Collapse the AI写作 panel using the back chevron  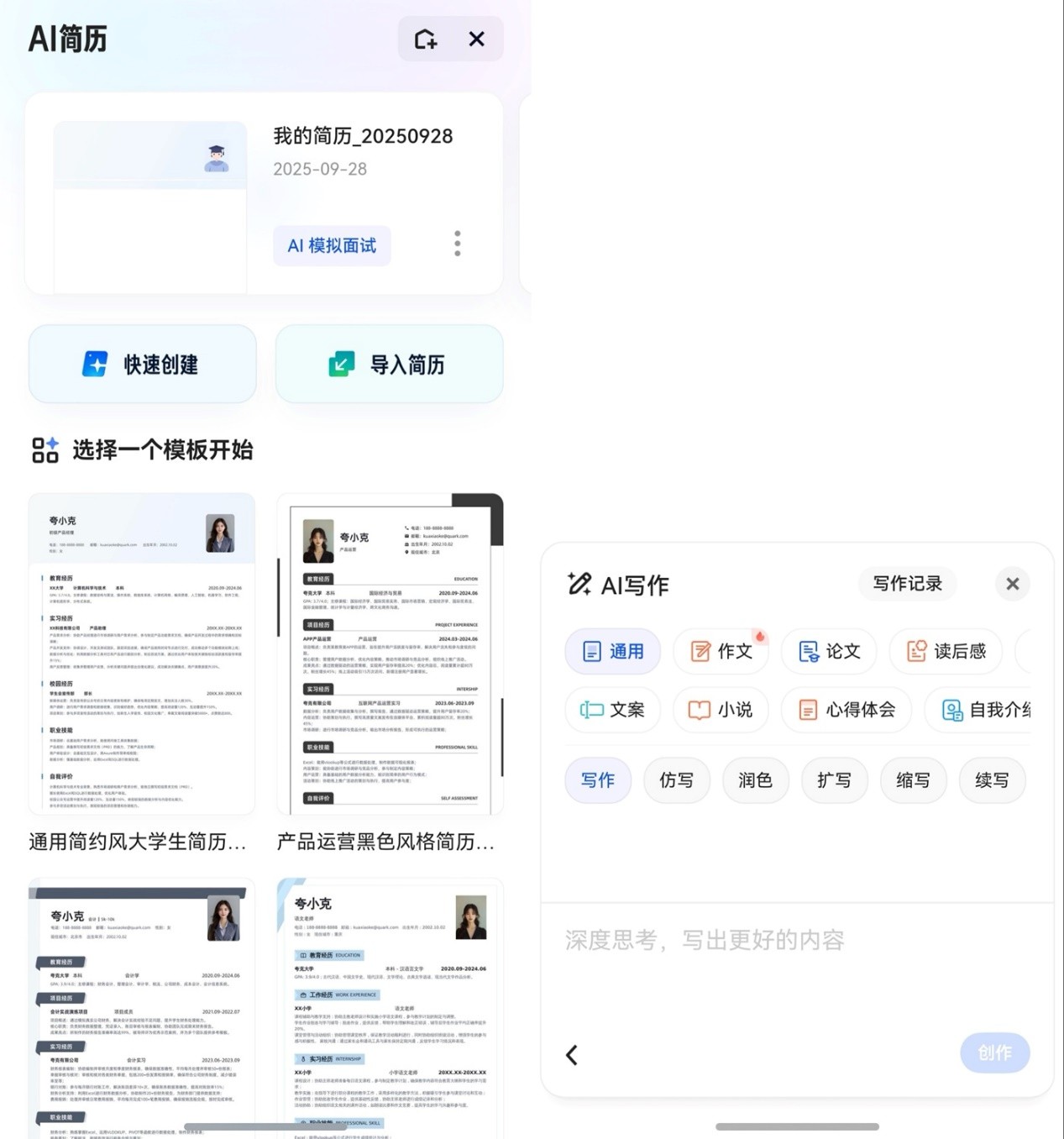[x=572, y=1053]
